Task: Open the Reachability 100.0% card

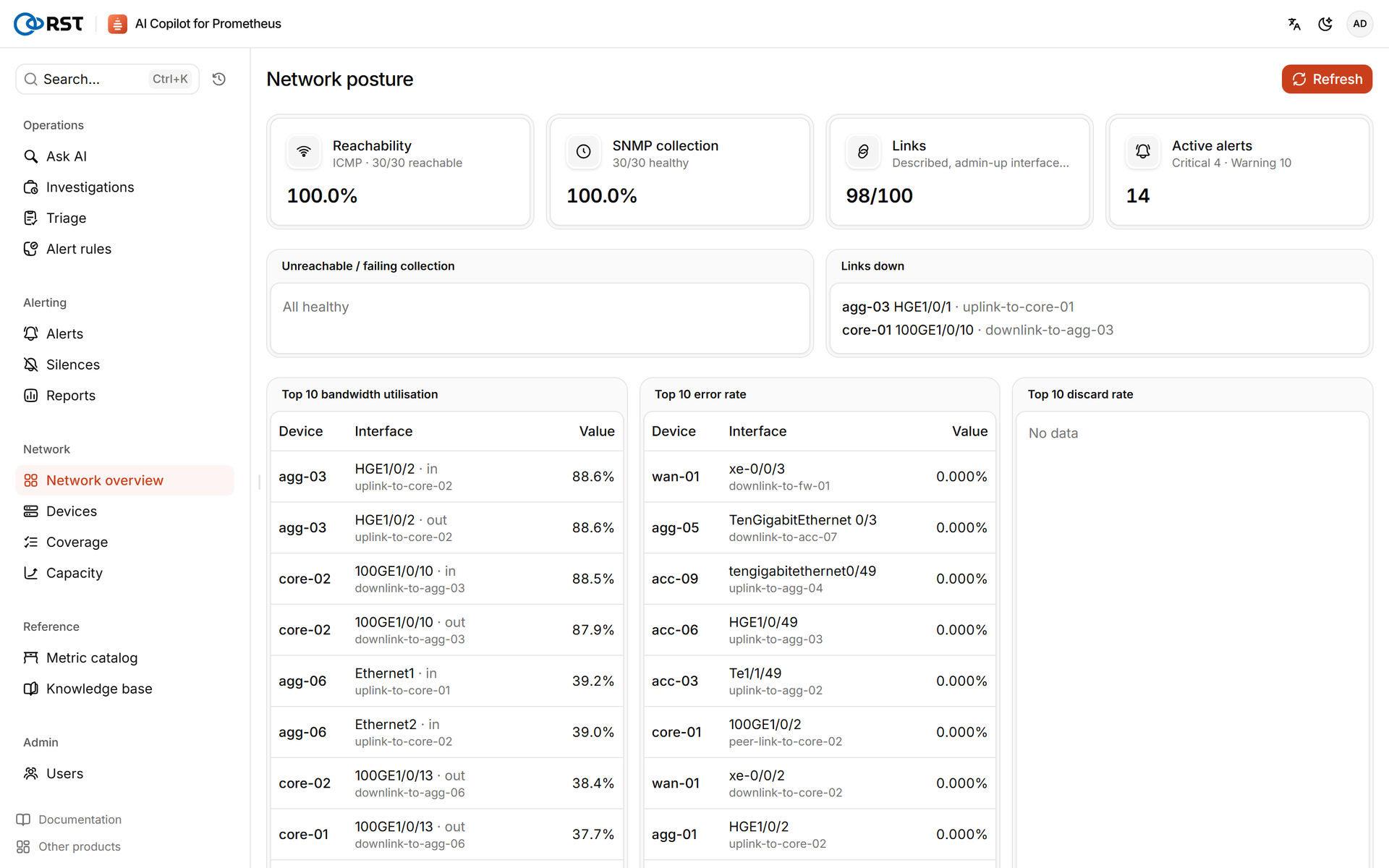Action: [x=400, y=171]
